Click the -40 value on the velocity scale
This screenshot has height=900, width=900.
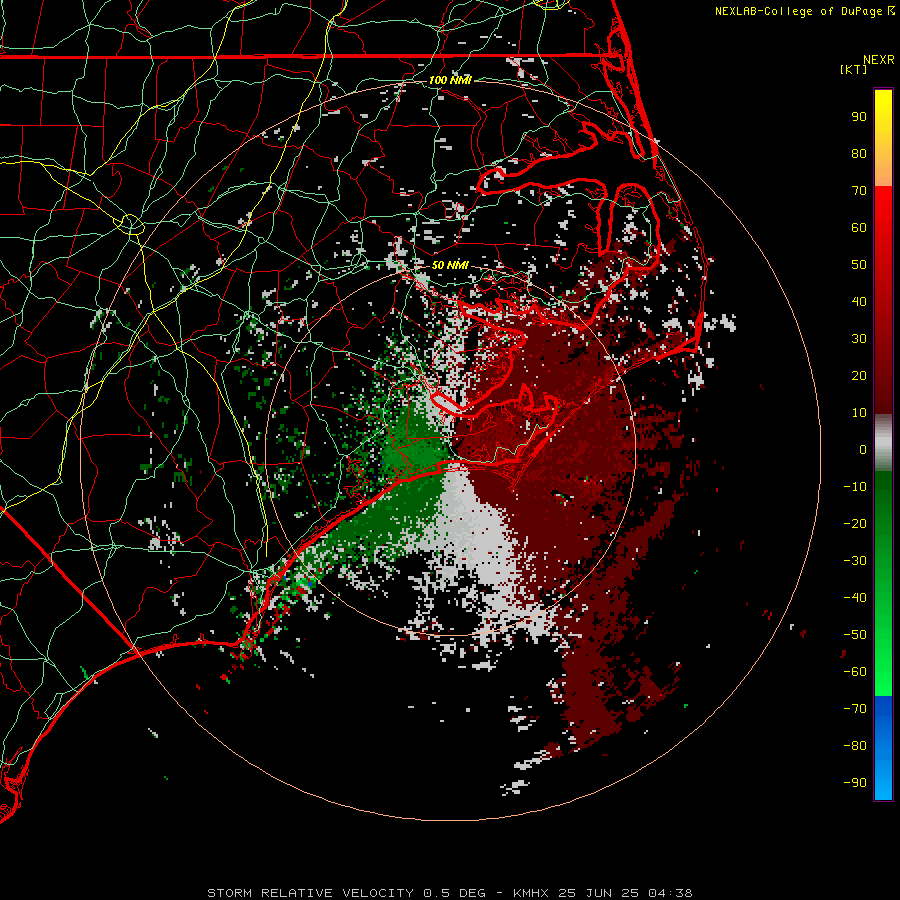coord(855,598)
